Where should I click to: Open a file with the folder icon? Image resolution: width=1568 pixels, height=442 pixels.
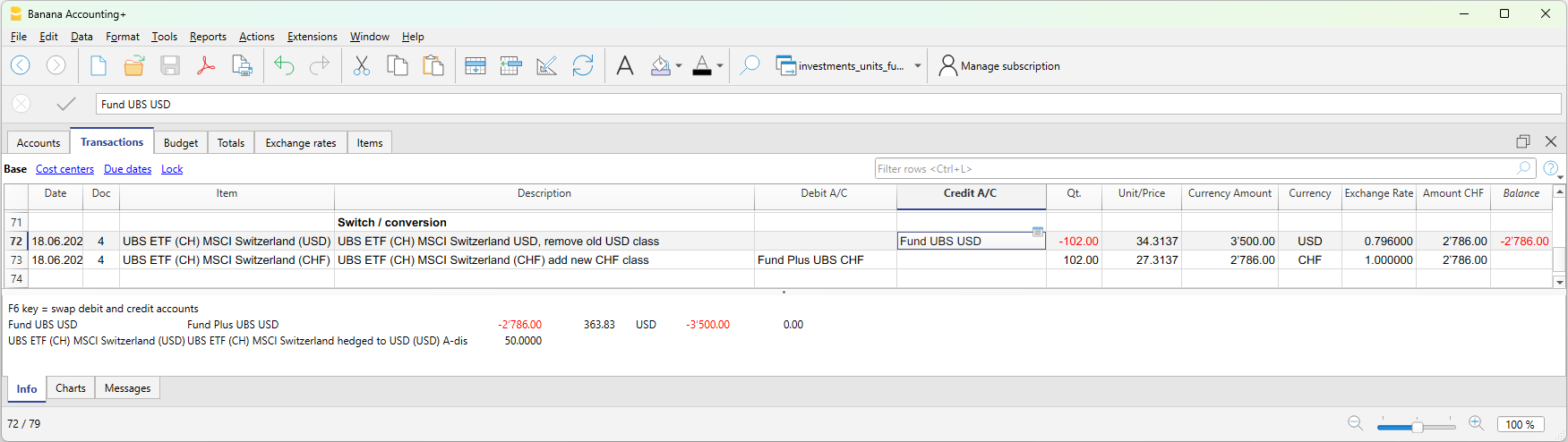[x=134, y=65]
